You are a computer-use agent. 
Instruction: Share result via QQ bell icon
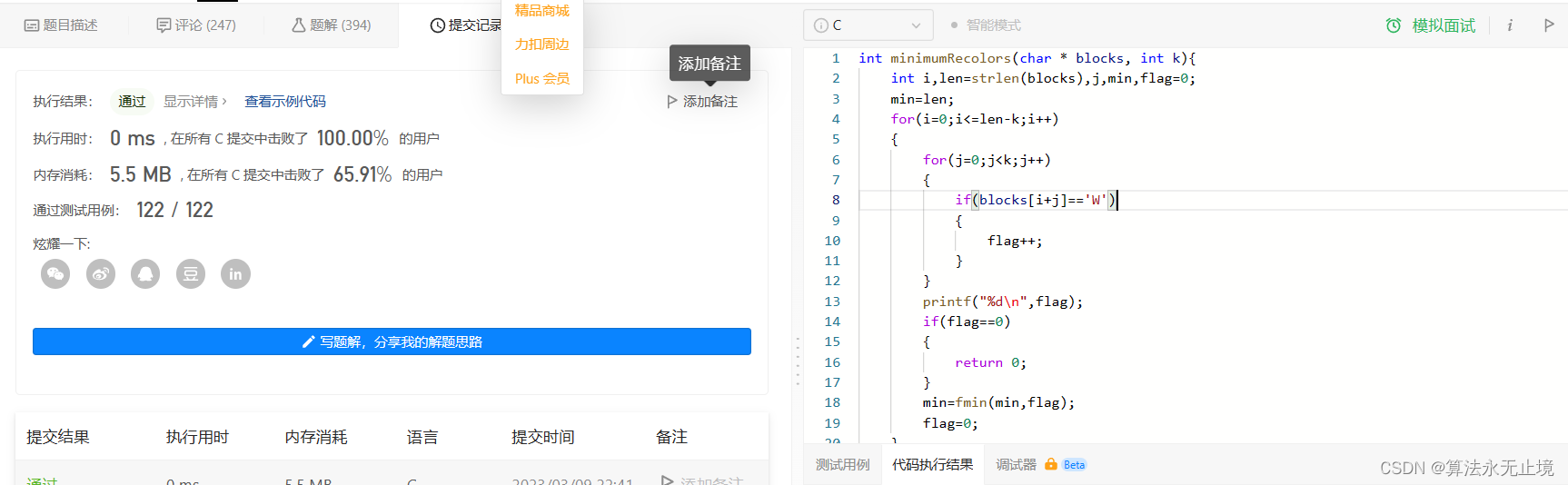(145, 273)
